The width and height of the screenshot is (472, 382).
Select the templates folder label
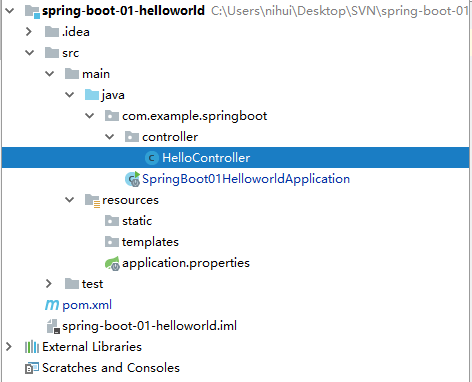(150, 242)
